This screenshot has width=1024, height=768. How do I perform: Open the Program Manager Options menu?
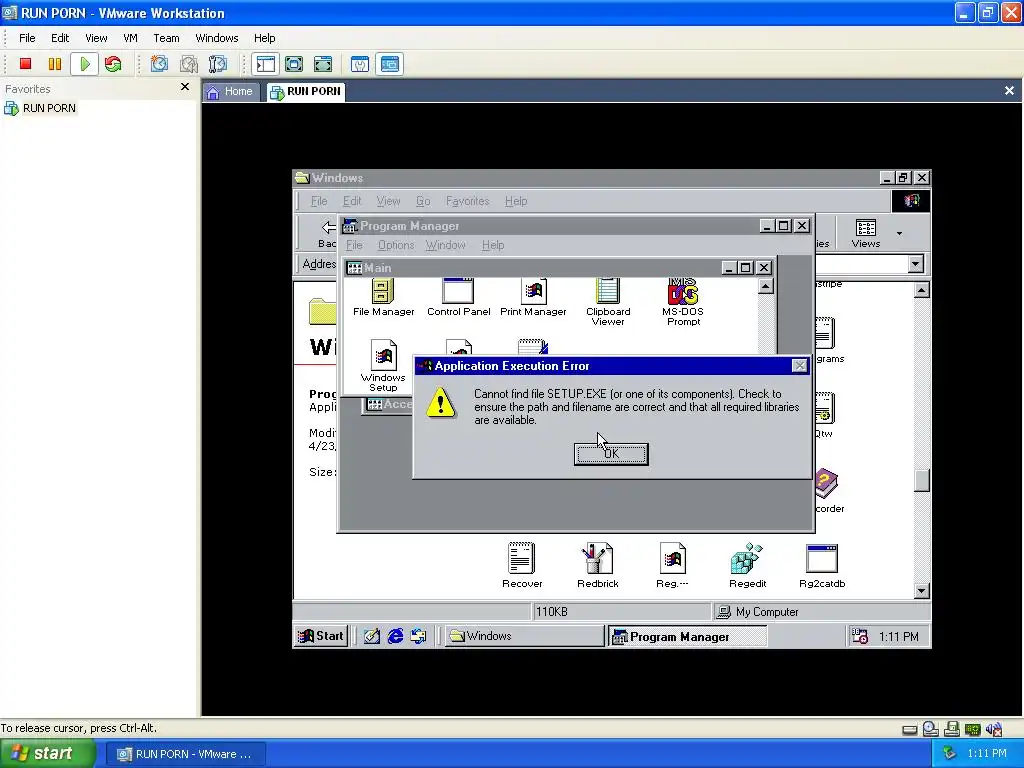pos(396,245)
